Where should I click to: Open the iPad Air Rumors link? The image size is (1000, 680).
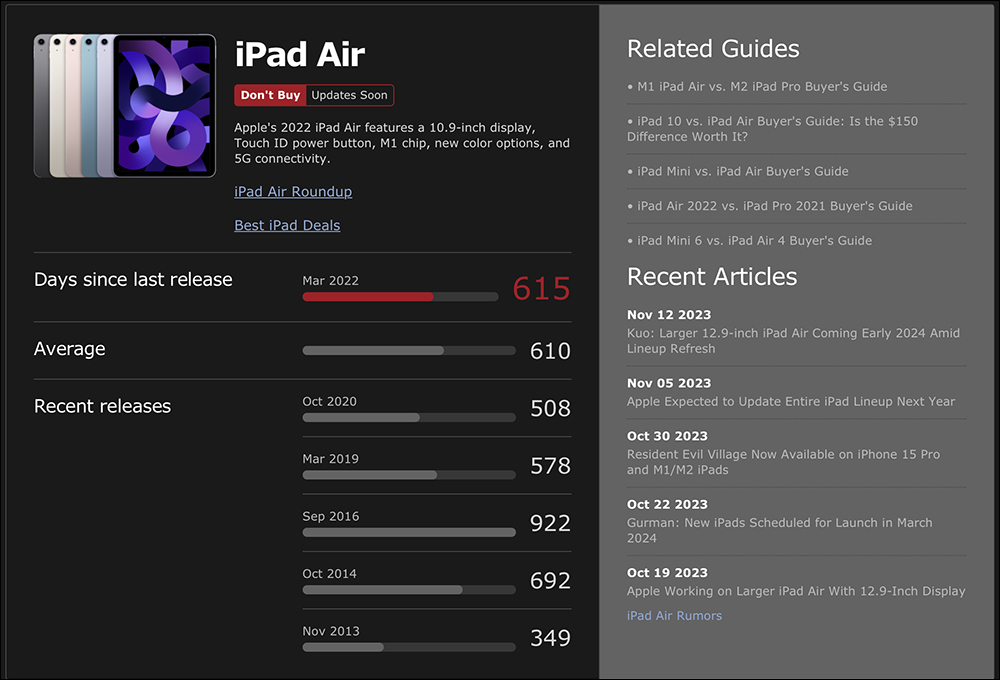tap(674, 616)
